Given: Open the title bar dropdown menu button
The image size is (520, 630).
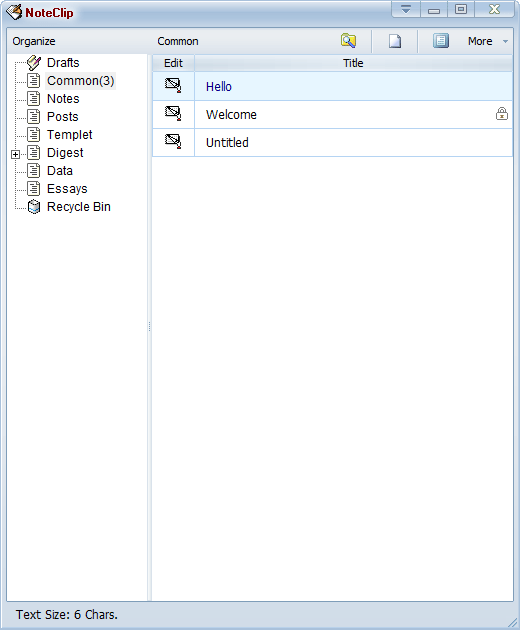Looking at the screenshot, I should pos(406,10).
